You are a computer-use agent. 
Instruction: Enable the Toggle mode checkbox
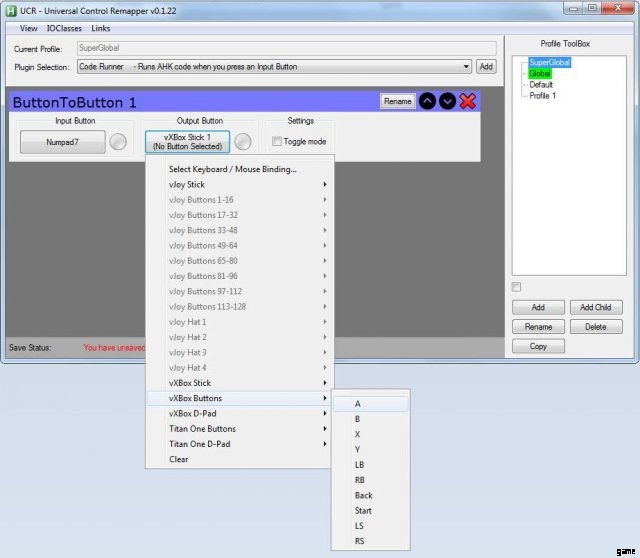pos(278,142)
